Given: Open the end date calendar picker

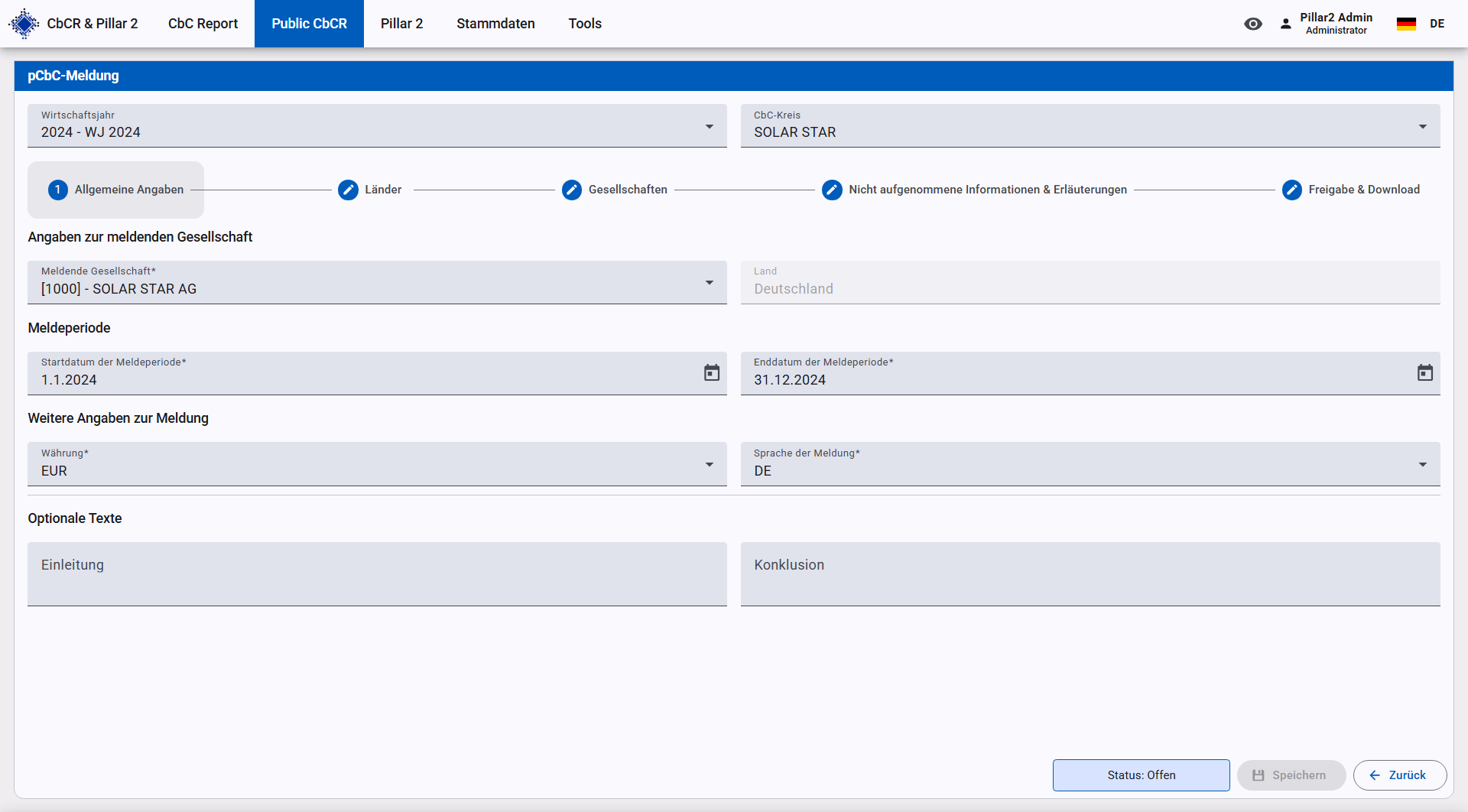Looking at the screenshot, I should pyautogui.click(x=1424, y=373).
